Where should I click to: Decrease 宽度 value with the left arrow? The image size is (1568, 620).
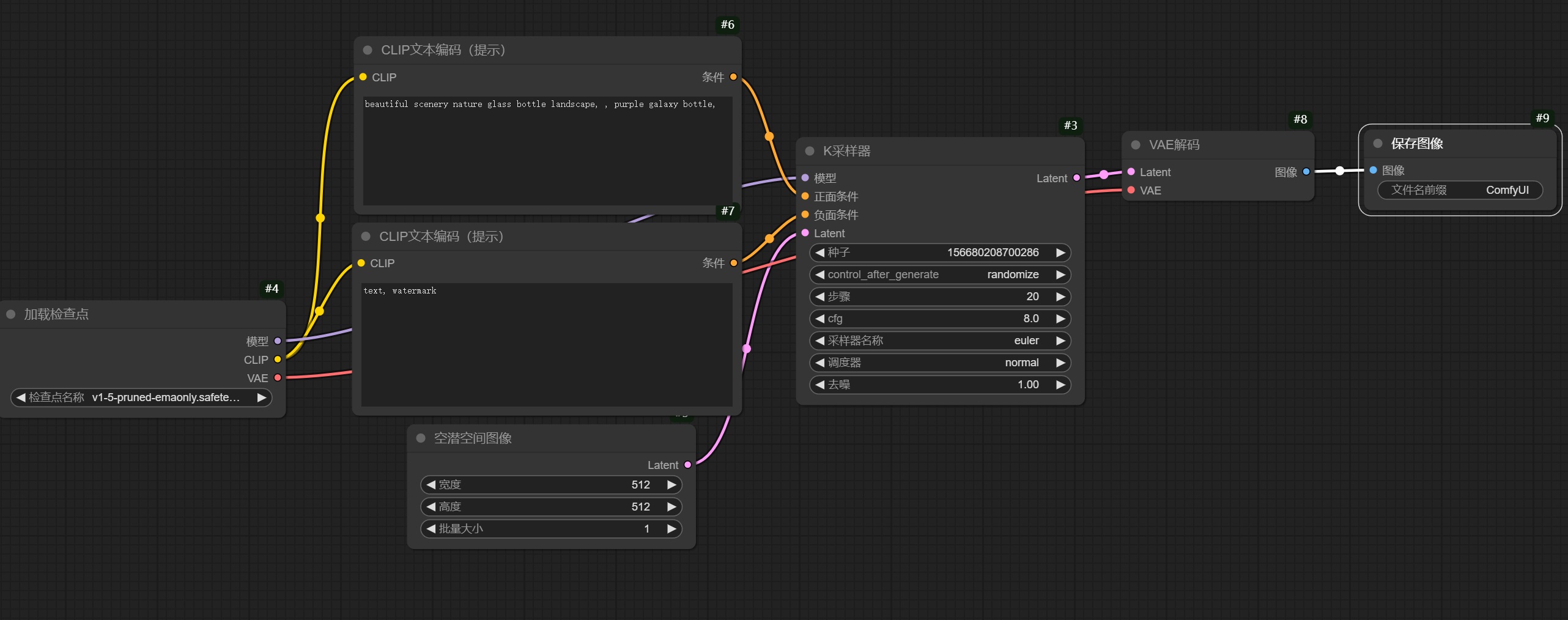click(x=431, y=485)
